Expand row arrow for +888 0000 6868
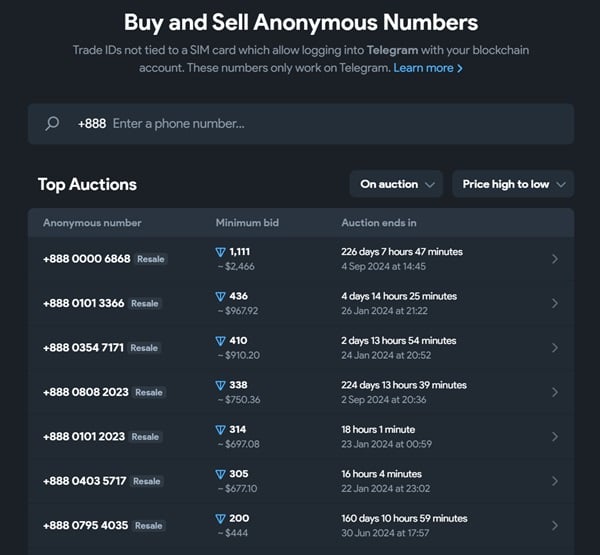The height and width of the screenshot is (555, 600). coord(555,259)
